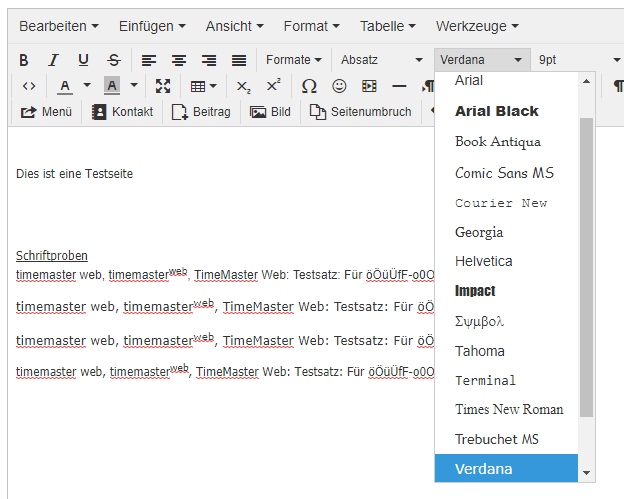Image resolution: width=624 pixels, height=499 pixels.
Task: Open the Werkzeuge menu
Action: (476, 25)
